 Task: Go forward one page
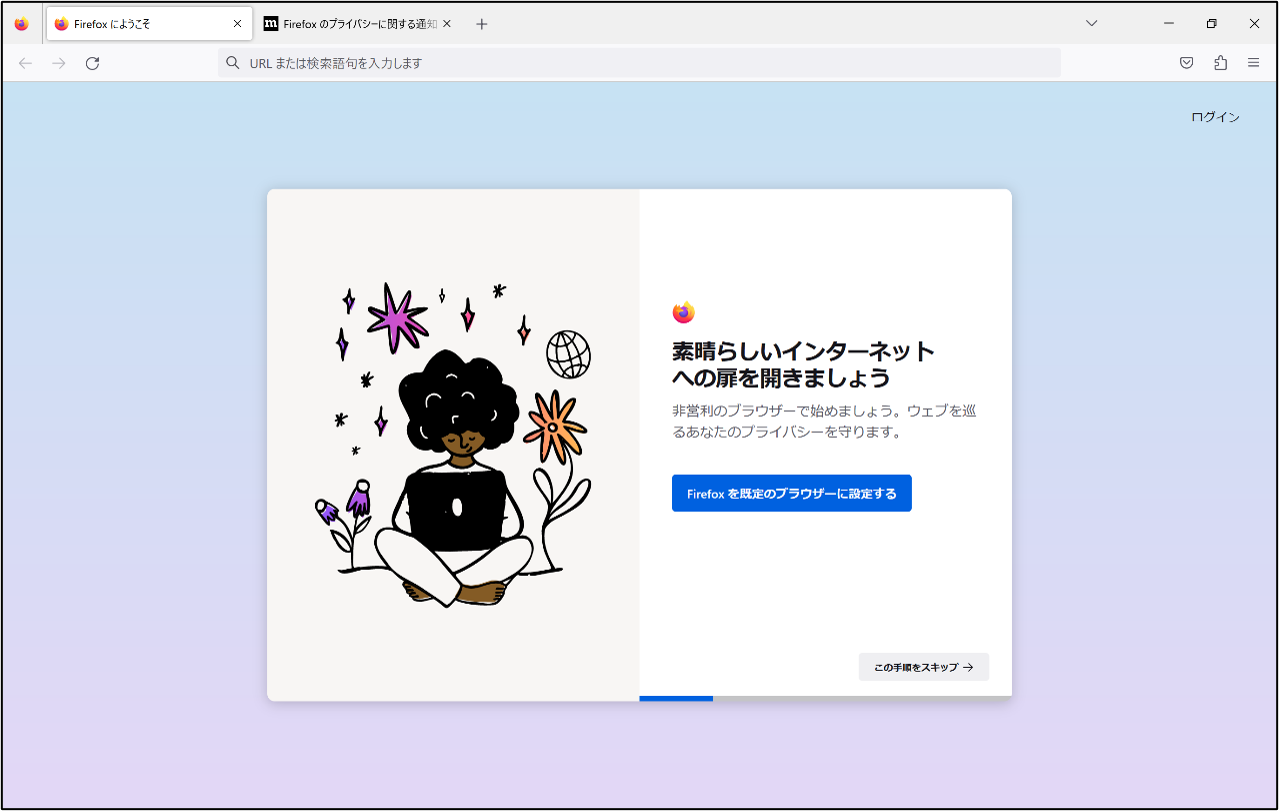point(59,63)
